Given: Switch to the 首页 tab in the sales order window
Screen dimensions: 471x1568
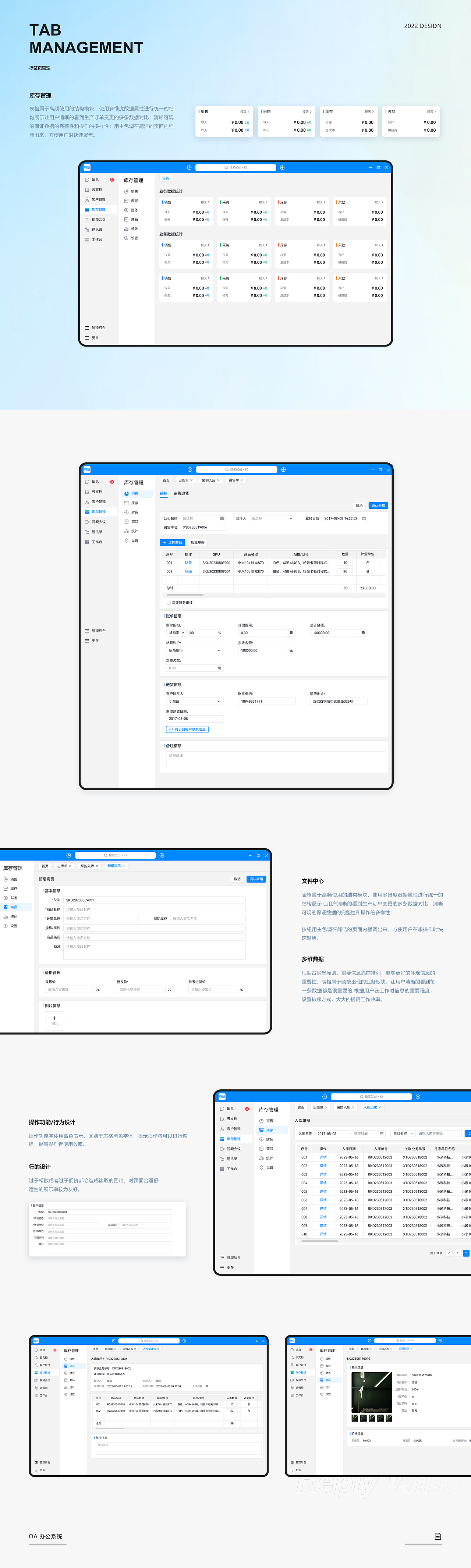Looking at the screenshot, I should tap(166, 480).
